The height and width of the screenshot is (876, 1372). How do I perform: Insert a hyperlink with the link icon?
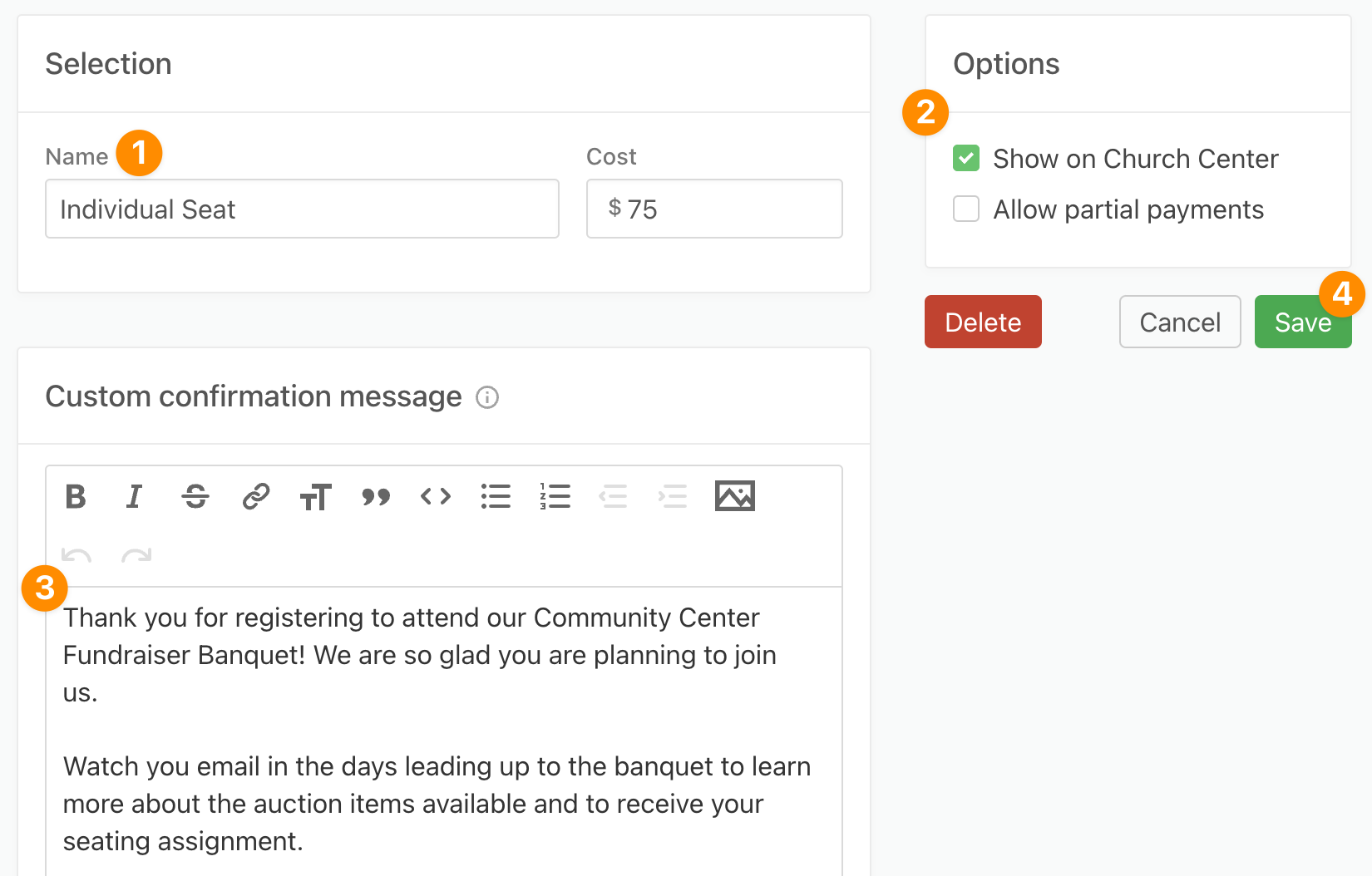pyautogui.click(x=256, y=496)
